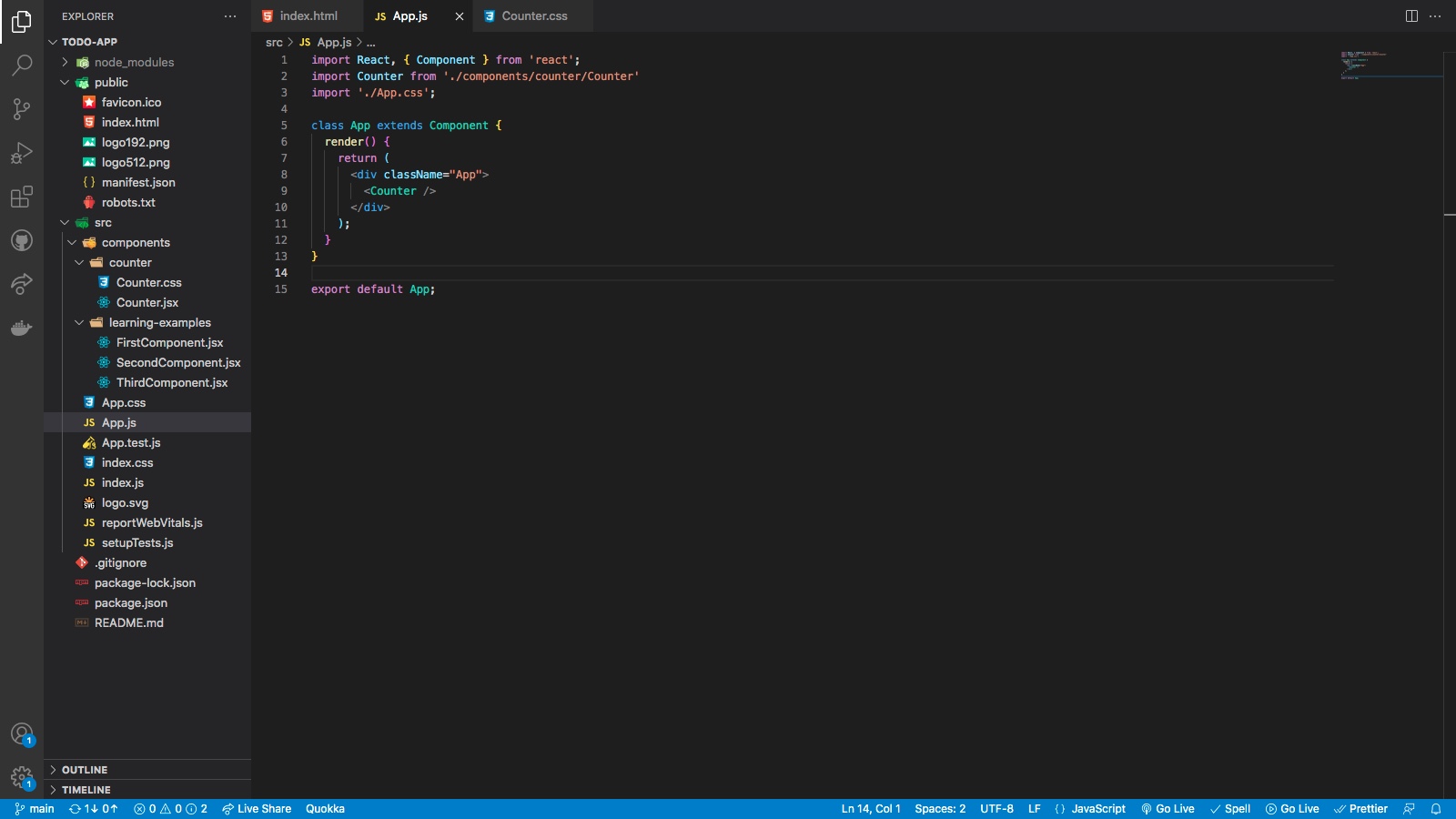Collapse the src folder

(x=147, y=222)
